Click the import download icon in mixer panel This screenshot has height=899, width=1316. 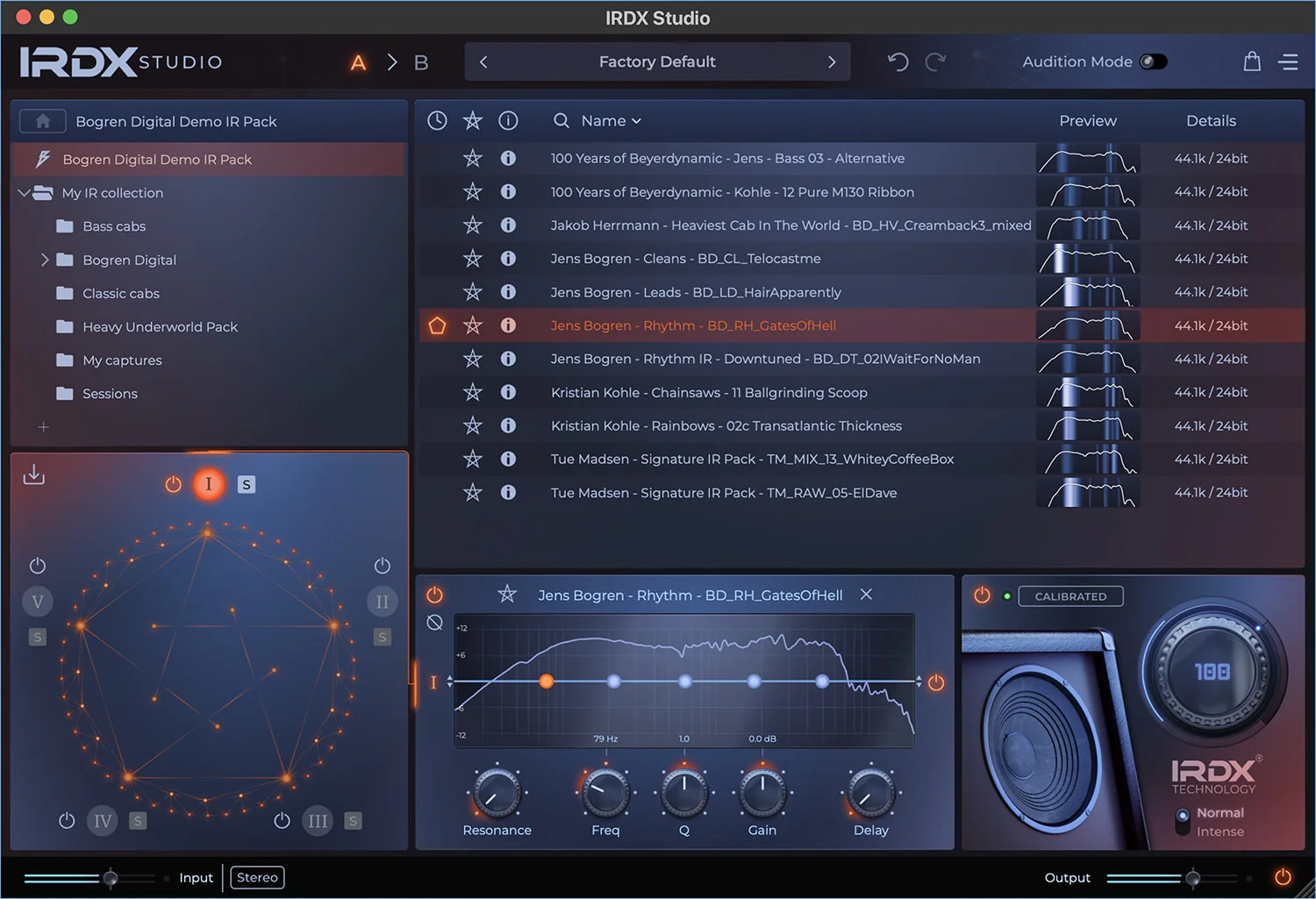point(34,474)
